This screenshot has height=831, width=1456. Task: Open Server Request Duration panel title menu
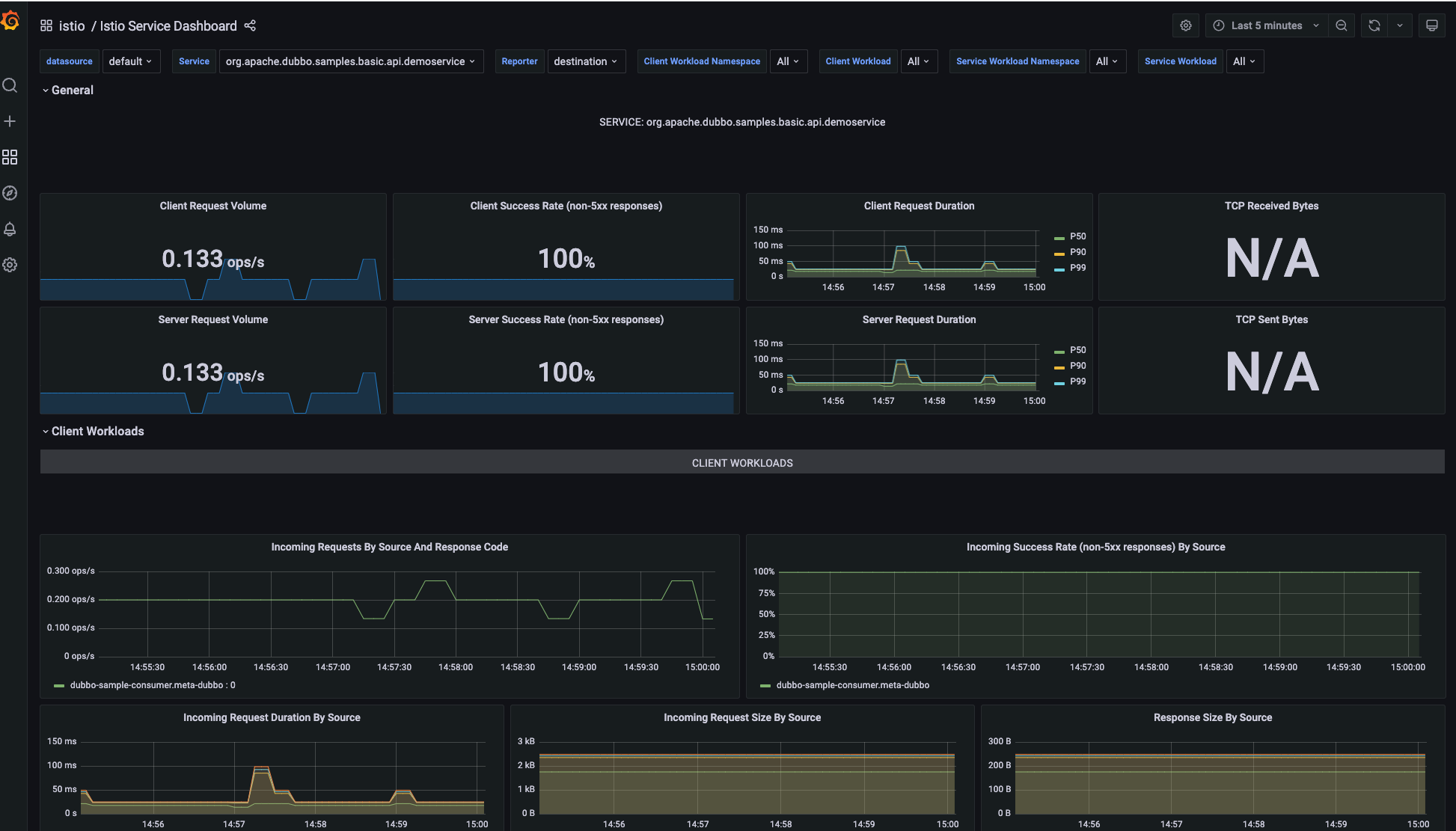919,319
